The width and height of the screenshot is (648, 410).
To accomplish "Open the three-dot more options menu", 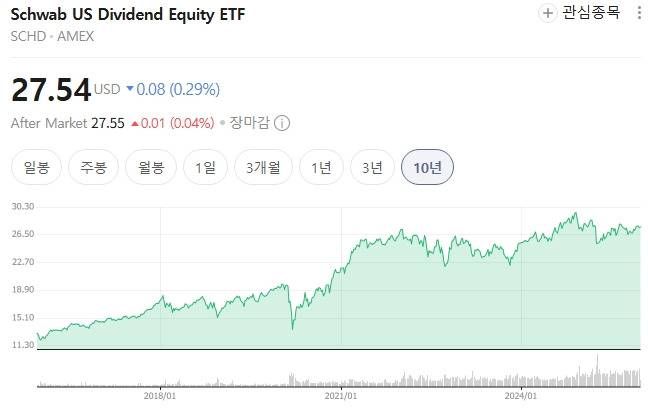I will point(638,13).
